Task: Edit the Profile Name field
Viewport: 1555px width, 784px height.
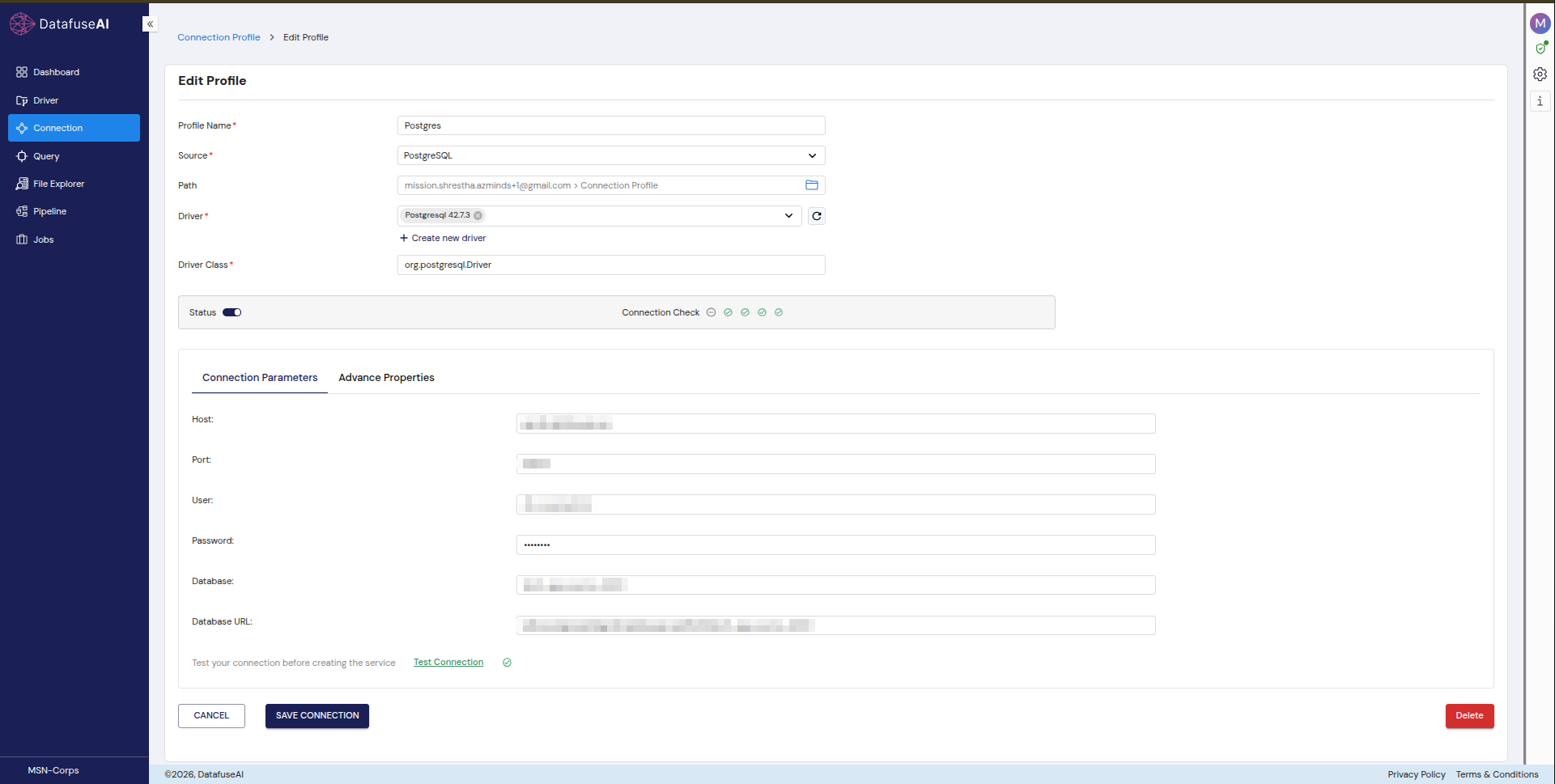Action: pos(611,125)
